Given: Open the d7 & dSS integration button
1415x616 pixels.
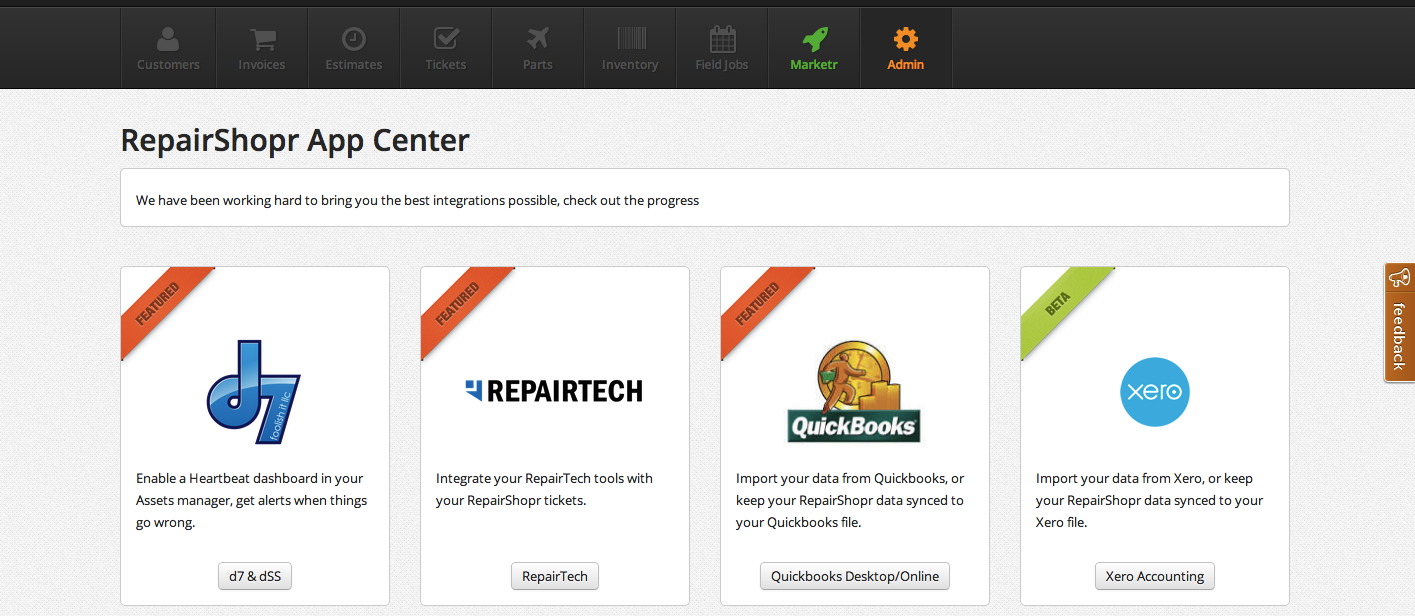Looking at the screenshot, I should (x=255, y=576).
